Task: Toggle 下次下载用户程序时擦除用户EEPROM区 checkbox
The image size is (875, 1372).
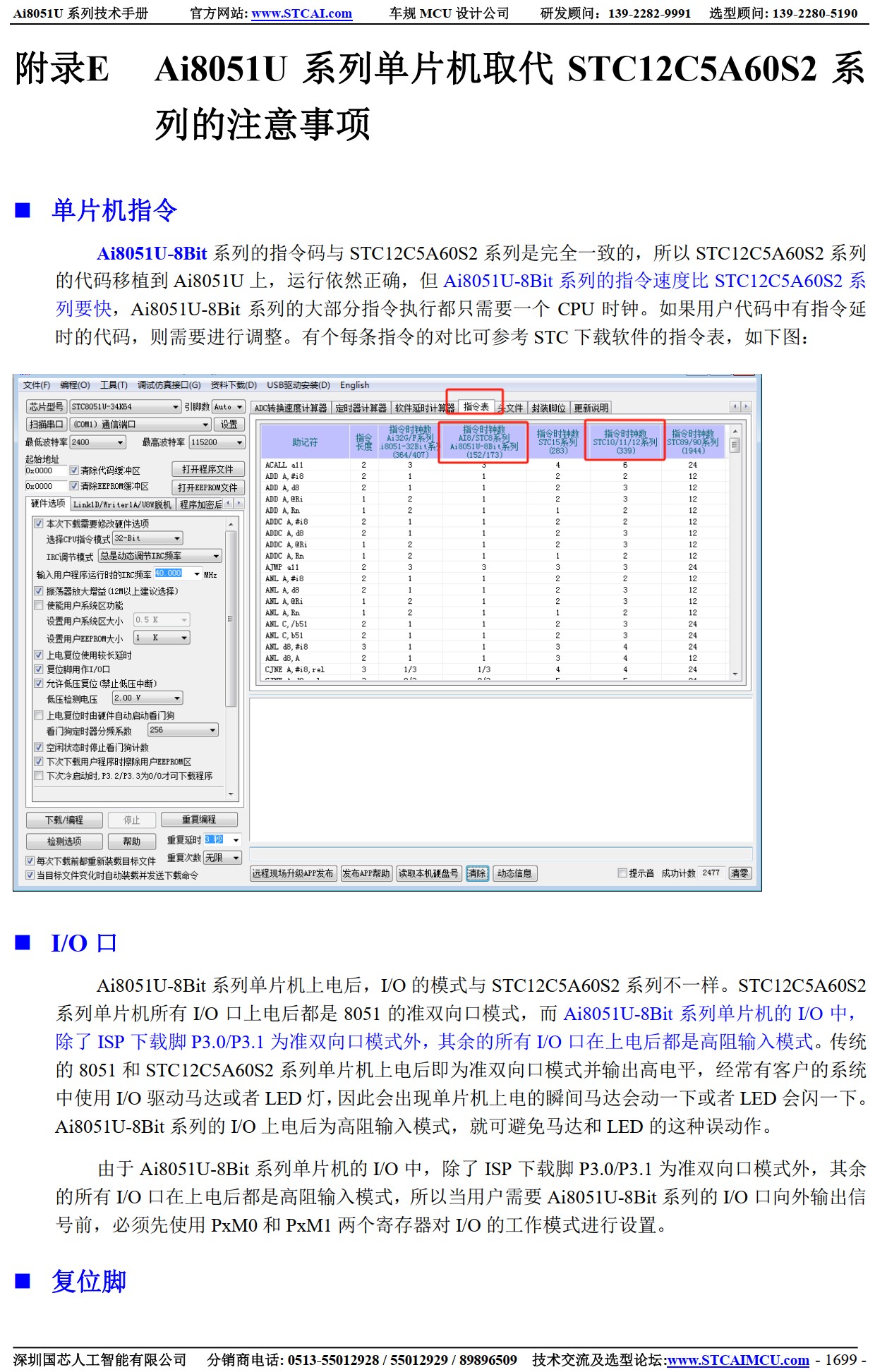Action: point(39,762)
